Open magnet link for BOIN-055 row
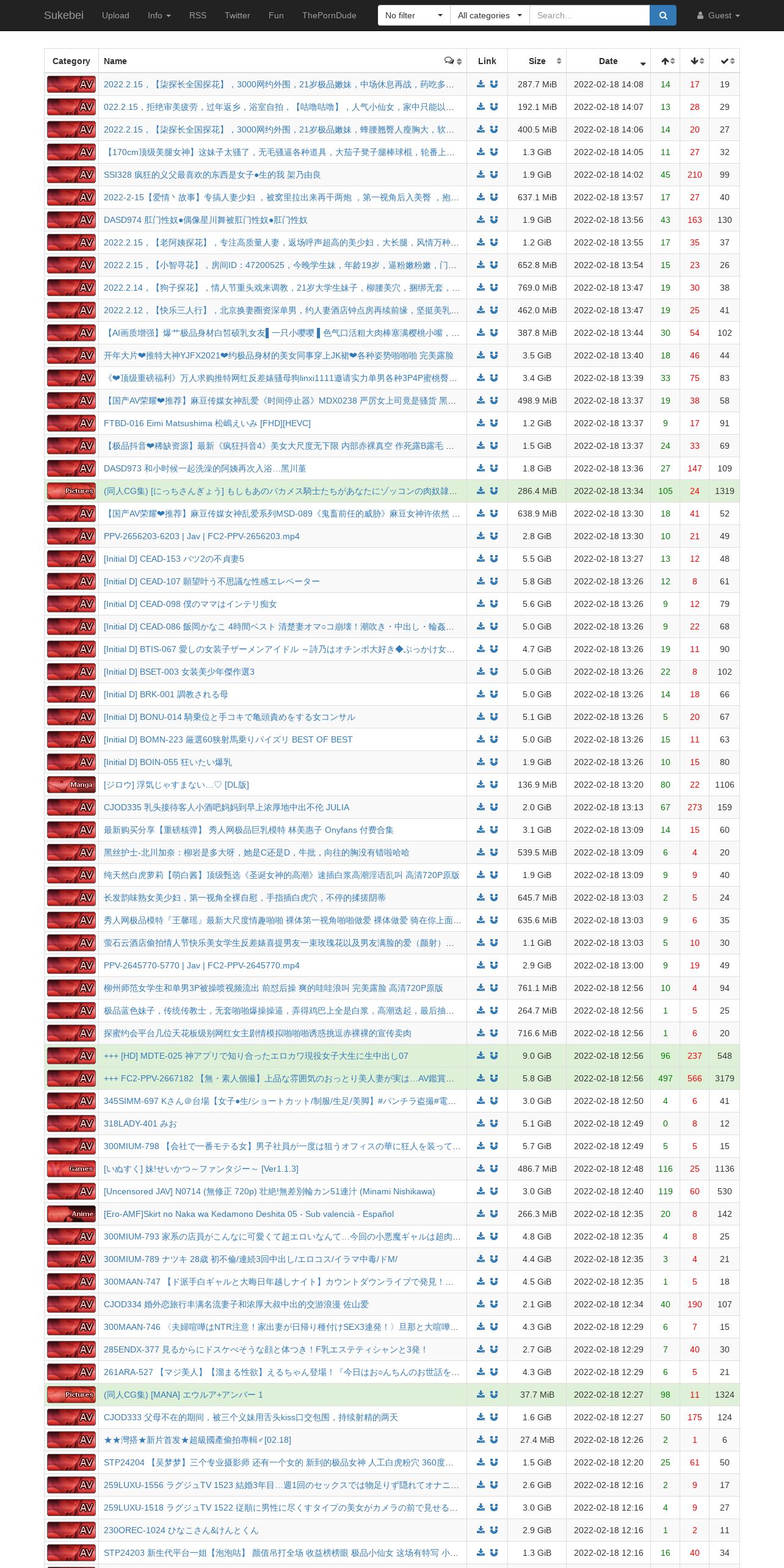The width and height of the screenshot is (784, 1568). (x=494, y=762)
